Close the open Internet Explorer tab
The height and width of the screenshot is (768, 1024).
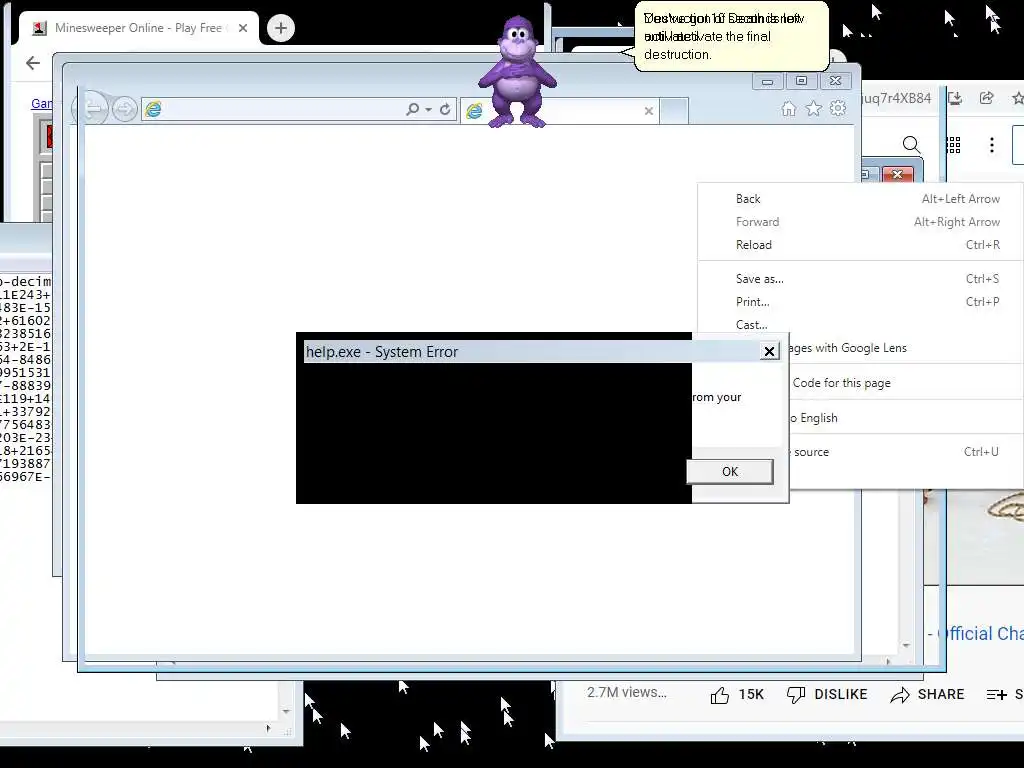click(648, 111)
